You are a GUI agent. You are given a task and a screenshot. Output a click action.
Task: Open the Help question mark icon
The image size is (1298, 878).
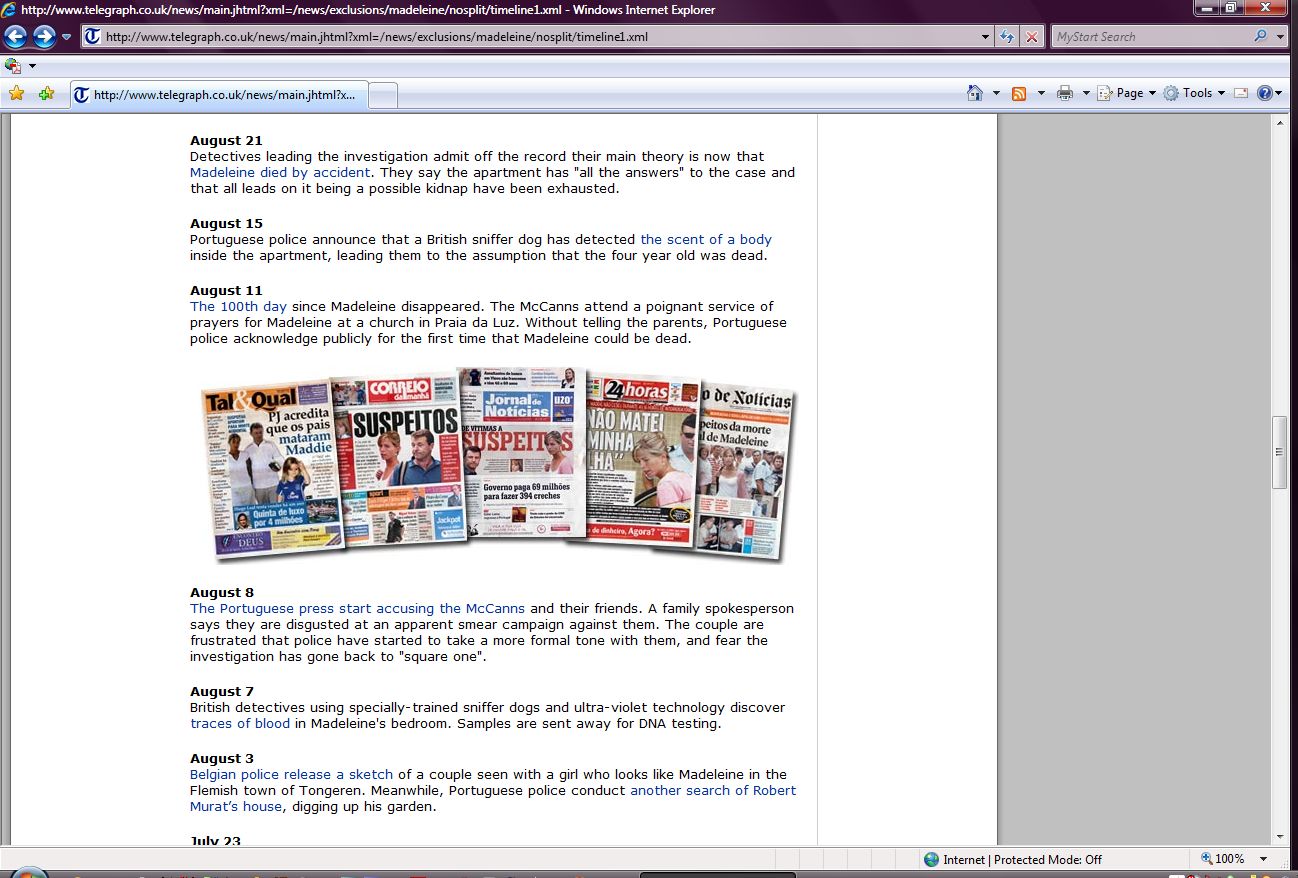coord(1264,93)
